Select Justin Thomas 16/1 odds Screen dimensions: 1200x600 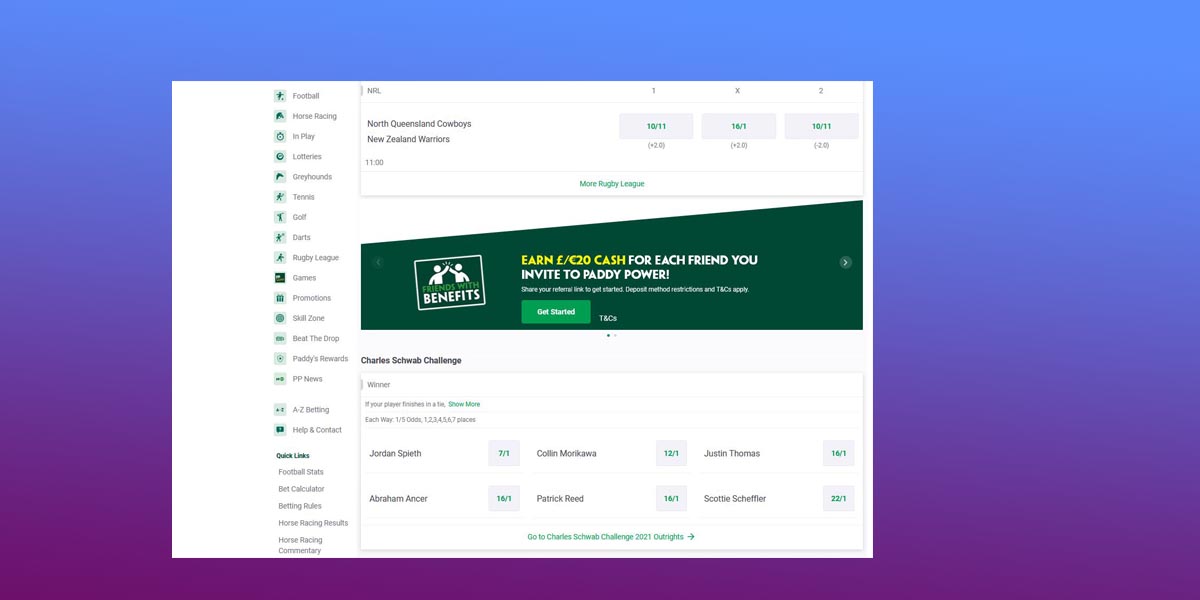click(x=838, y=453)
